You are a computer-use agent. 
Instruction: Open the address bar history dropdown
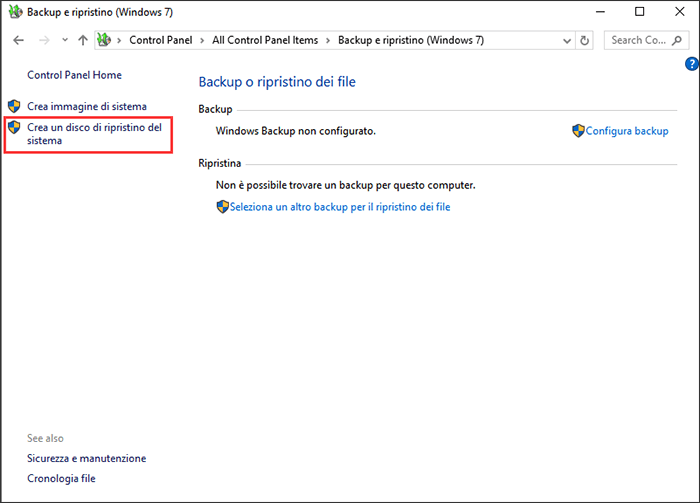point(567,41)
